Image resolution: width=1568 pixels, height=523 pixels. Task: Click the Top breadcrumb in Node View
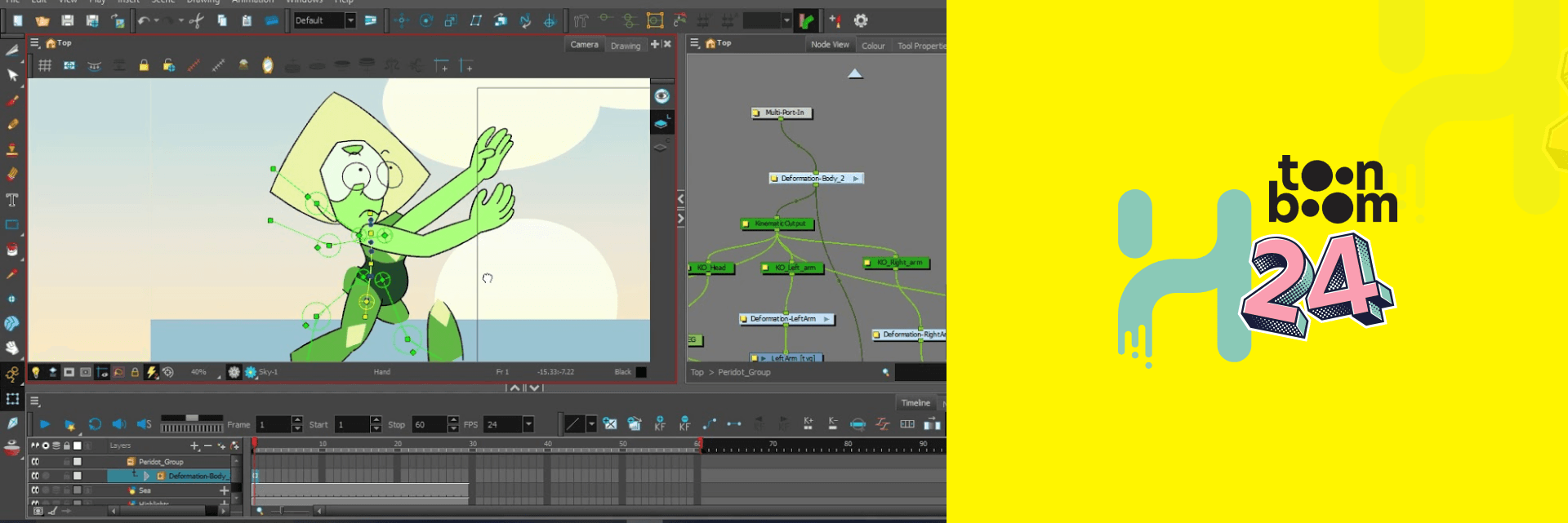point(697,372)
